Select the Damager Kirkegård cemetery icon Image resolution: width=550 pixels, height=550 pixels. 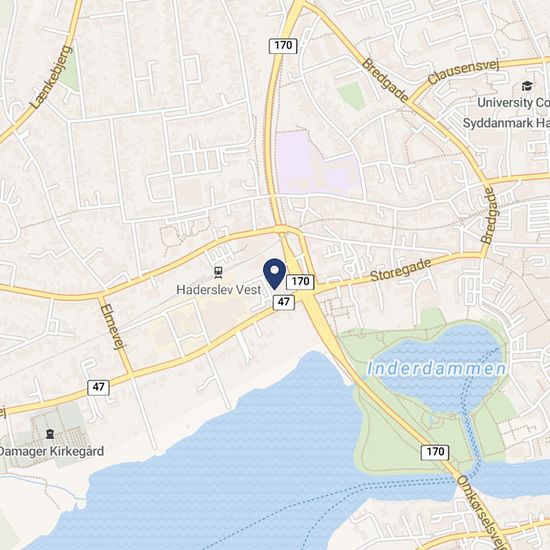pyautogui.click(x=50, y=434)
